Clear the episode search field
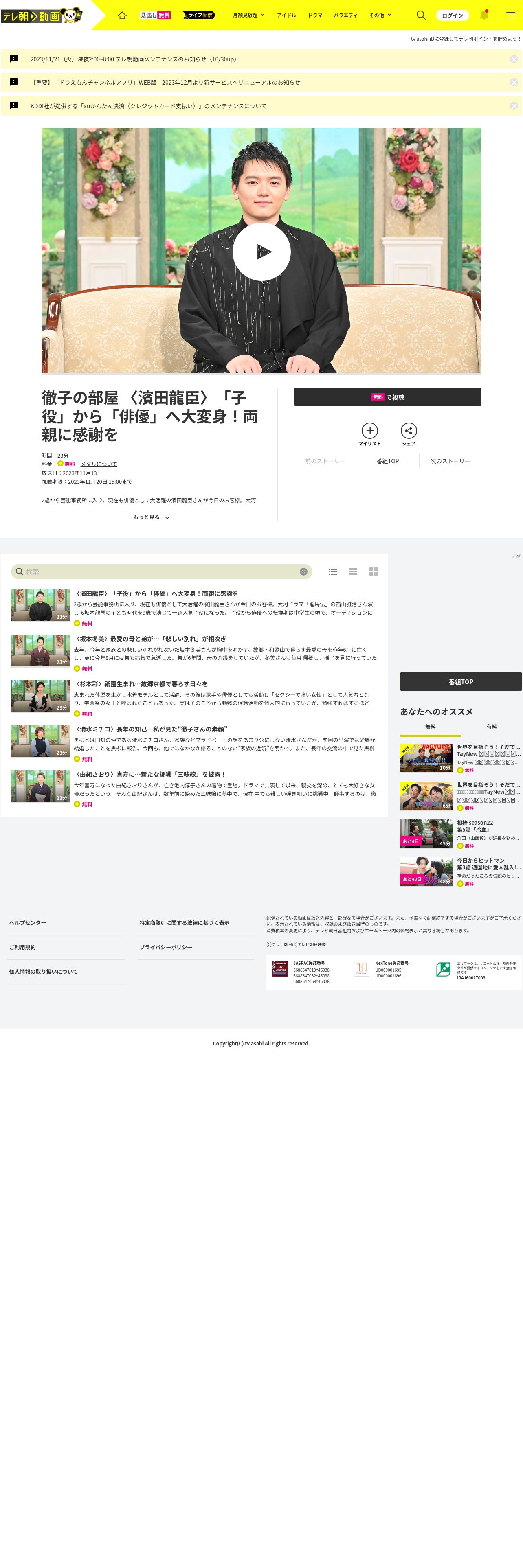This screenshot has width=523, height=1568. click(x=303, y=572)
